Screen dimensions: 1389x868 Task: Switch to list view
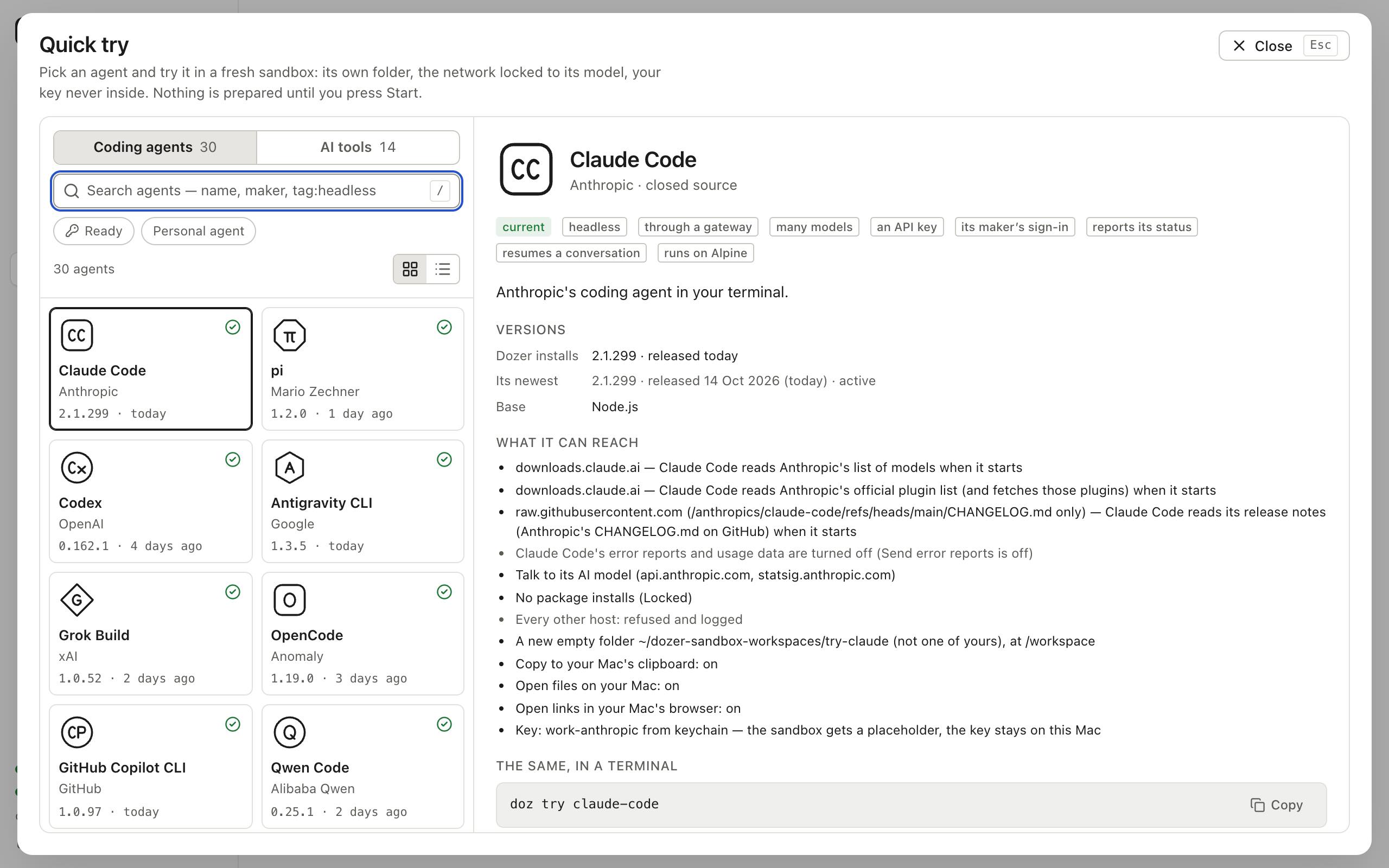[x=443, y=269]
